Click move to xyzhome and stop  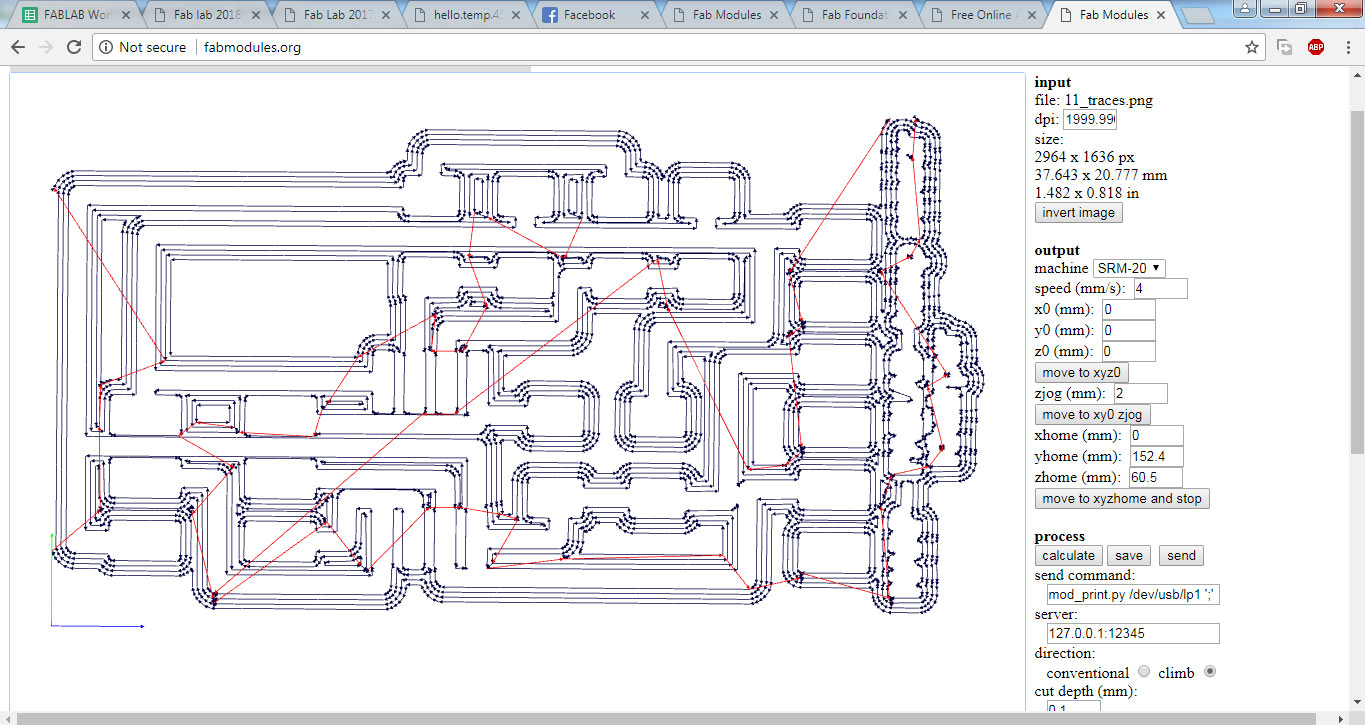1122,499
